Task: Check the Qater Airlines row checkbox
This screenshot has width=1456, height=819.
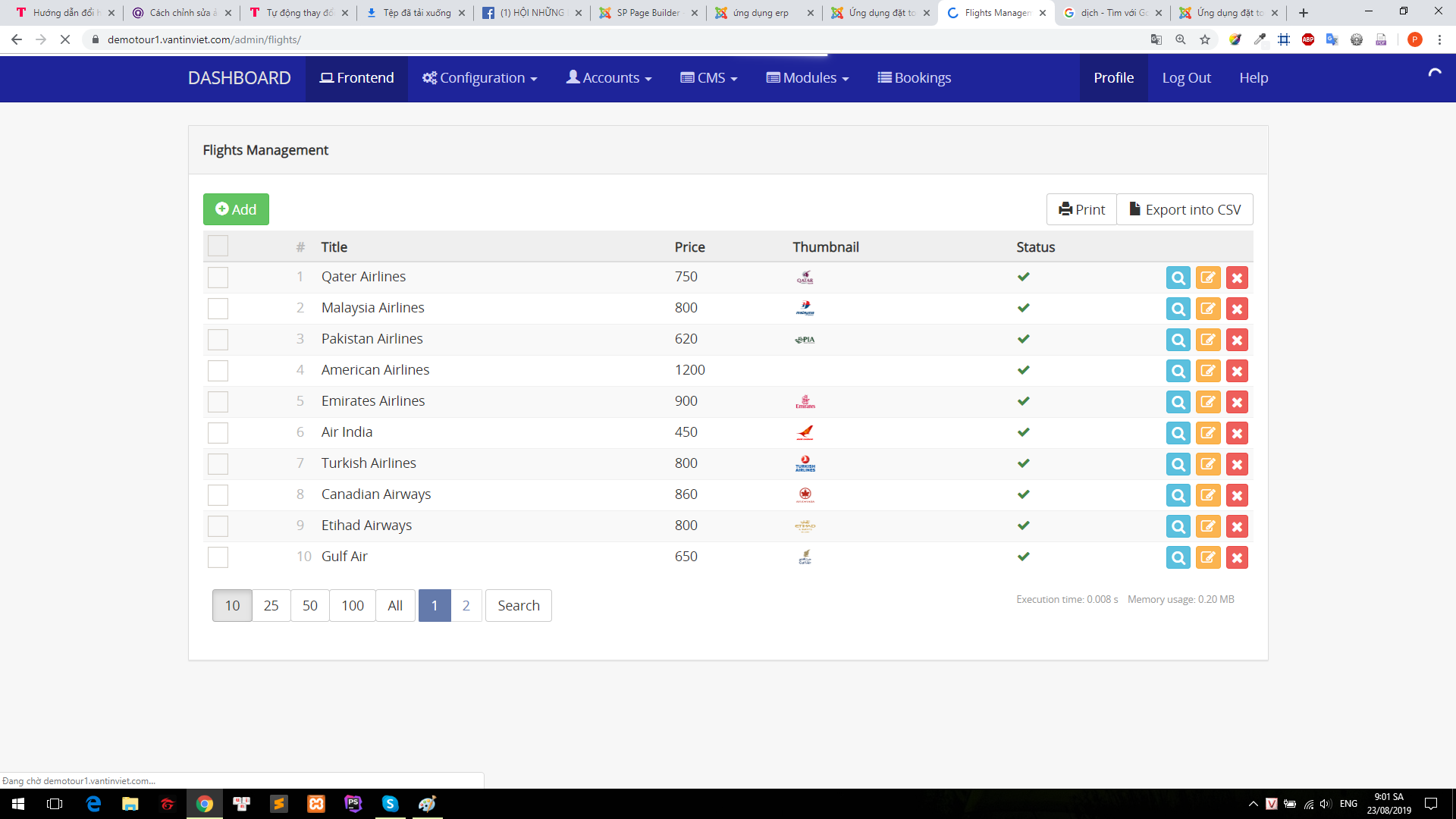Action: pos(218,278)
